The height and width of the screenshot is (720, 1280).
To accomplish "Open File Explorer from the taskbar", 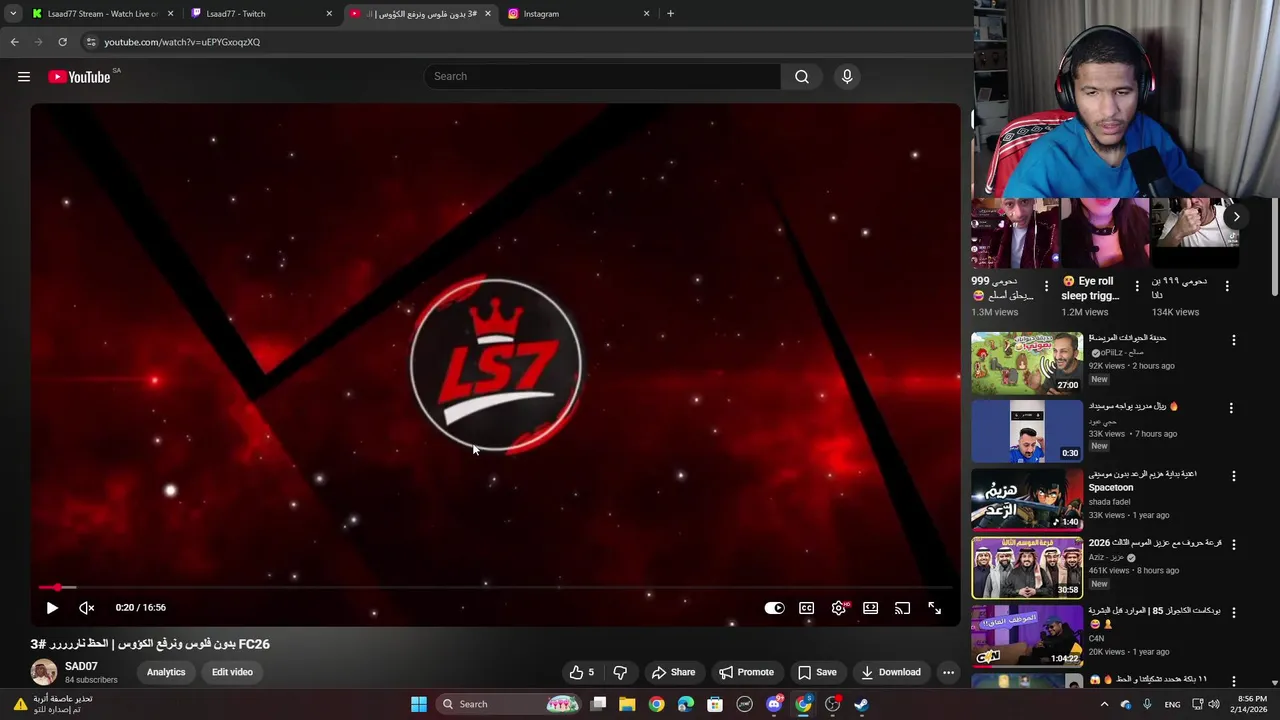I will (627, 704).
